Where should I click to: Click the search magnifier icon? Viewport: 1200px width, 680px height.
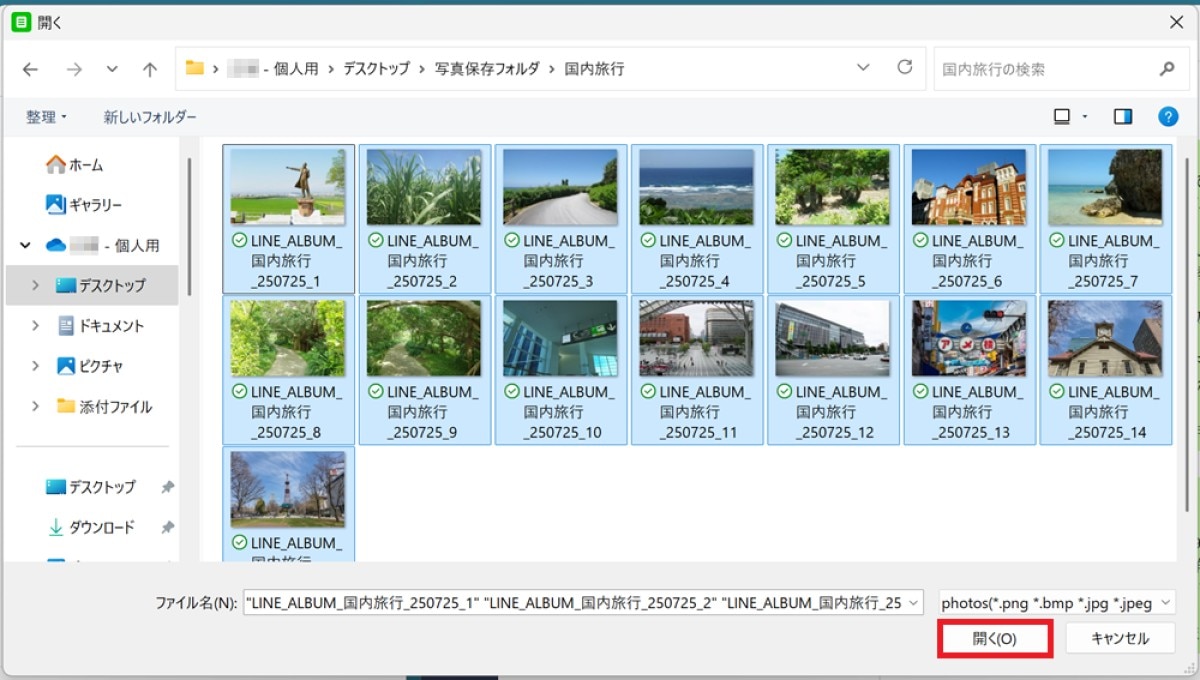pyautogui.click(x=1167, y=69)
